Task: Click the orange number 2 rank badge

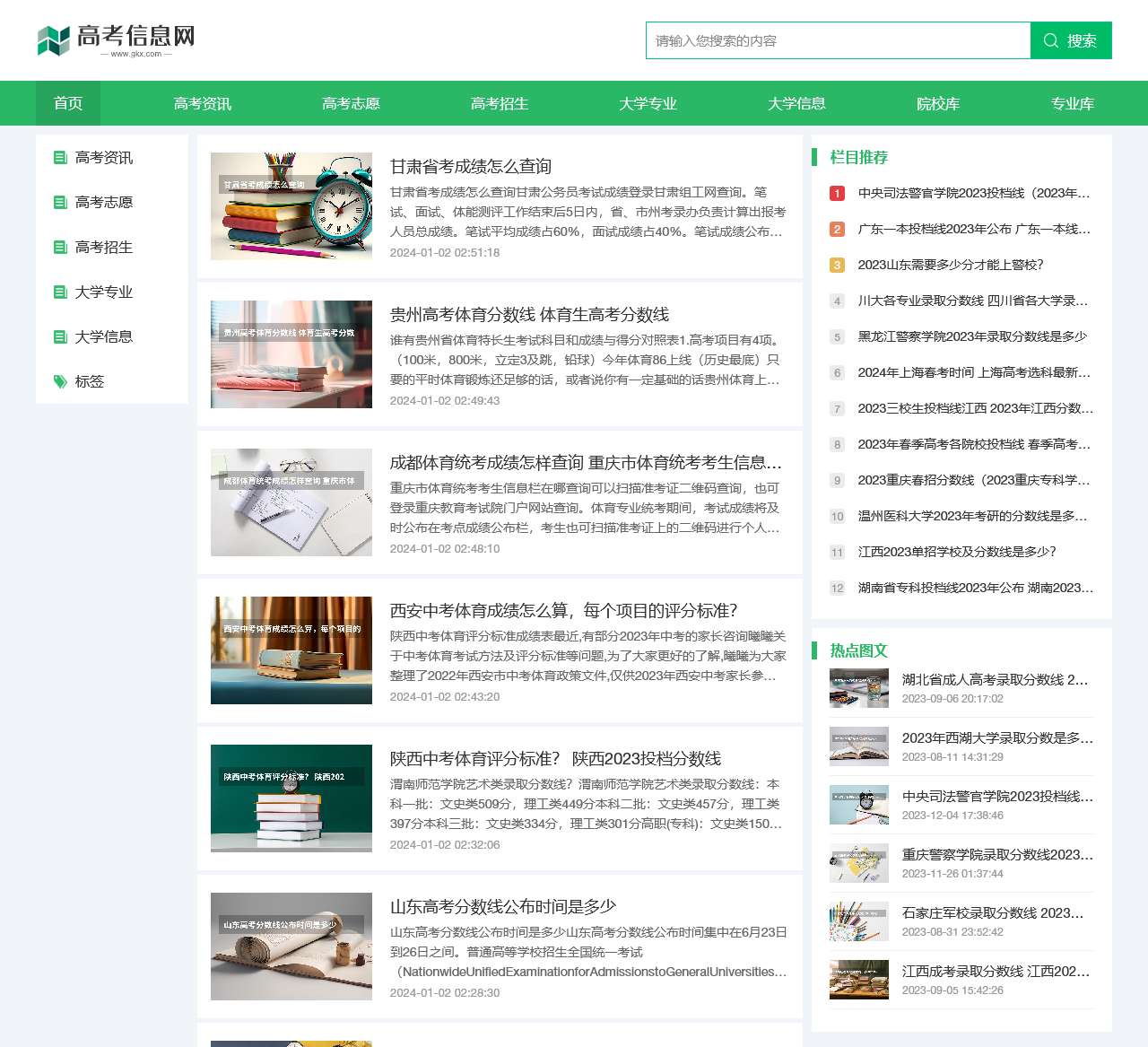Action: tap(837, 229)
